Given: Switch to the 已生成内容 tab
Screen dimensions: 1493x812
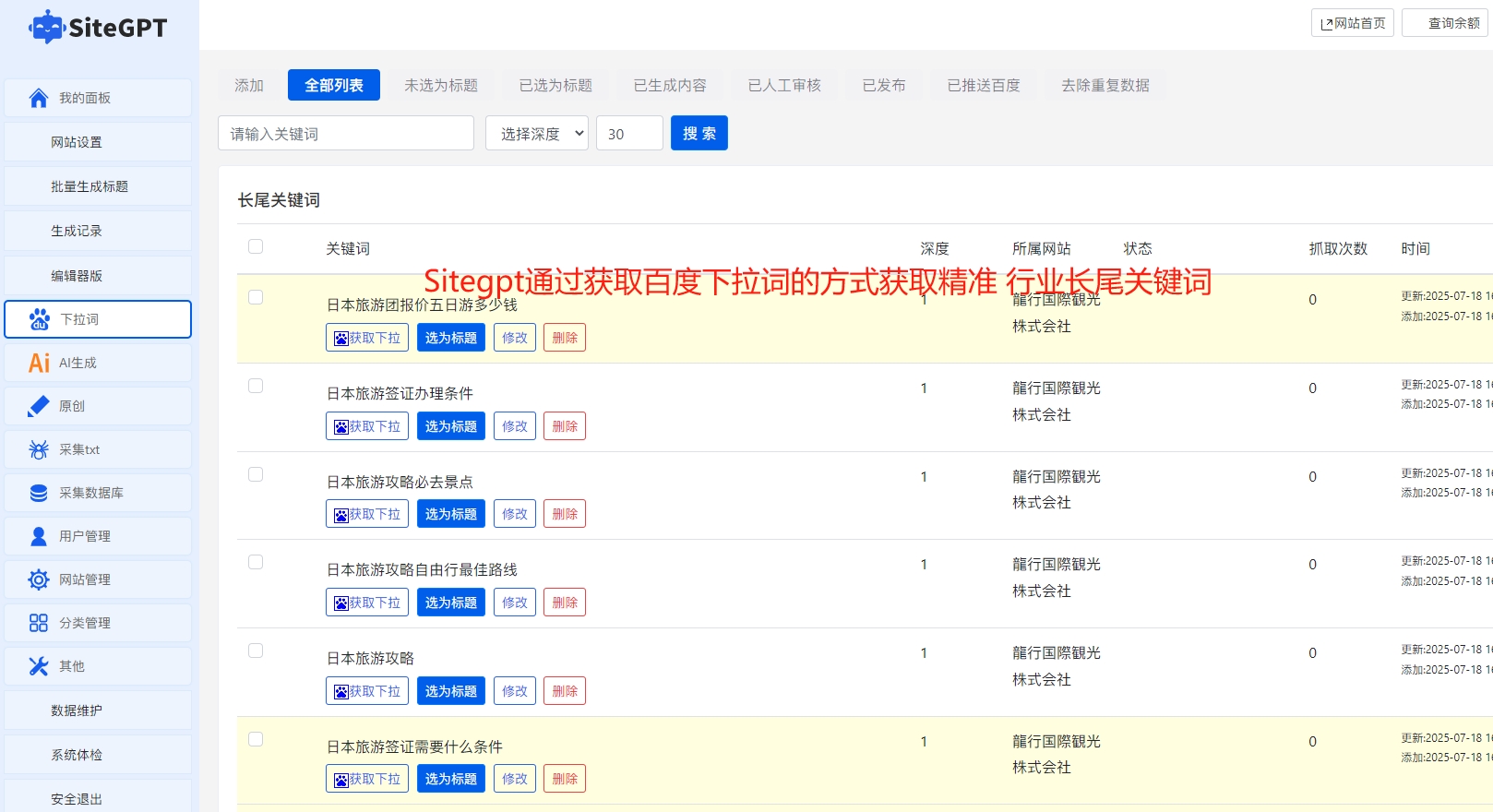Looking at the screenshot, I should tap(670, 85).
